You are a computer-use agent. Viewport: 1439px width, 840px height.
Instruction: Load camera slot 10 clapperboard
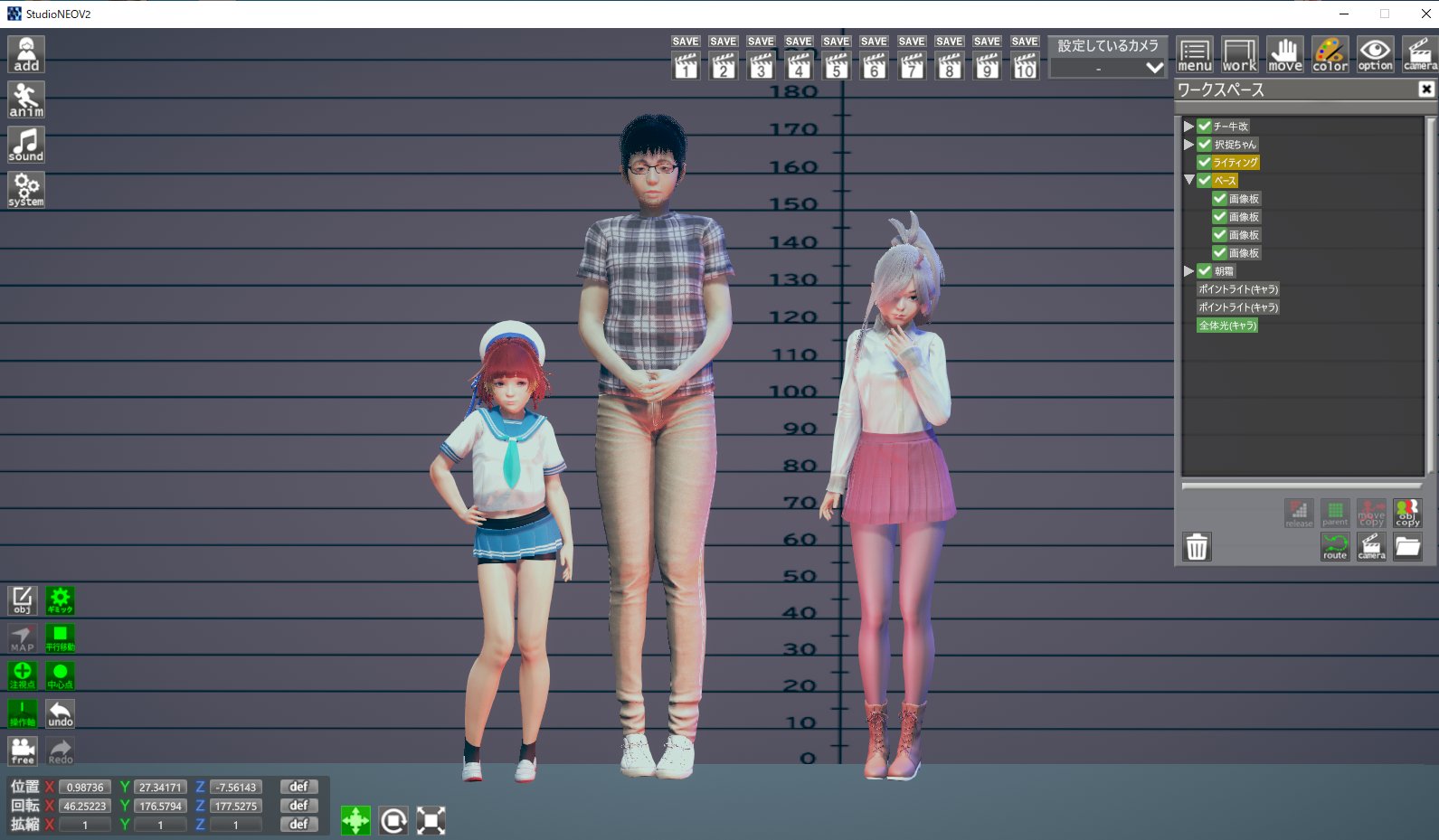coord(1025,66)
